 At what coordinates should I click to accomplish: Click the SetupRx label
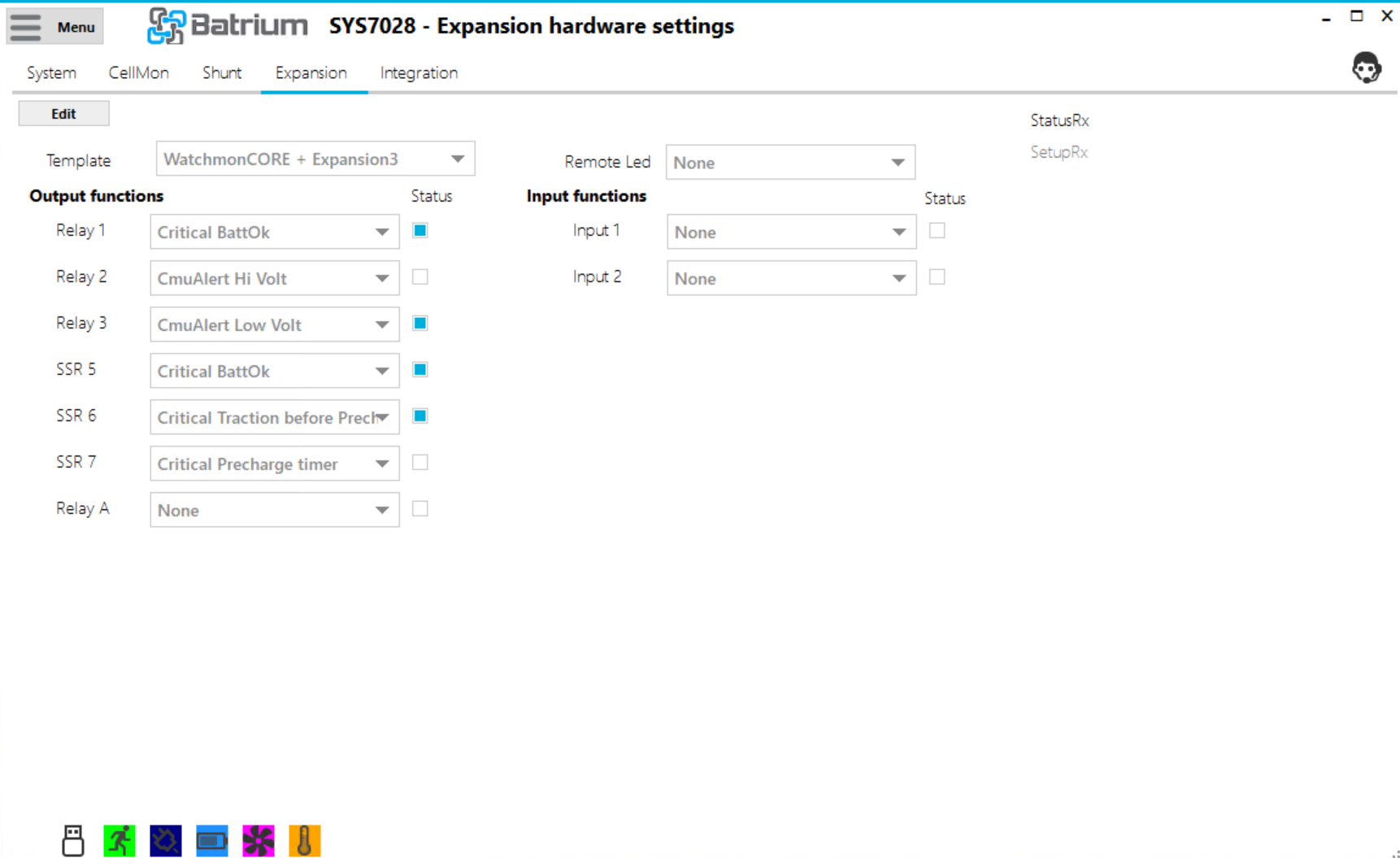(1059, 152)
